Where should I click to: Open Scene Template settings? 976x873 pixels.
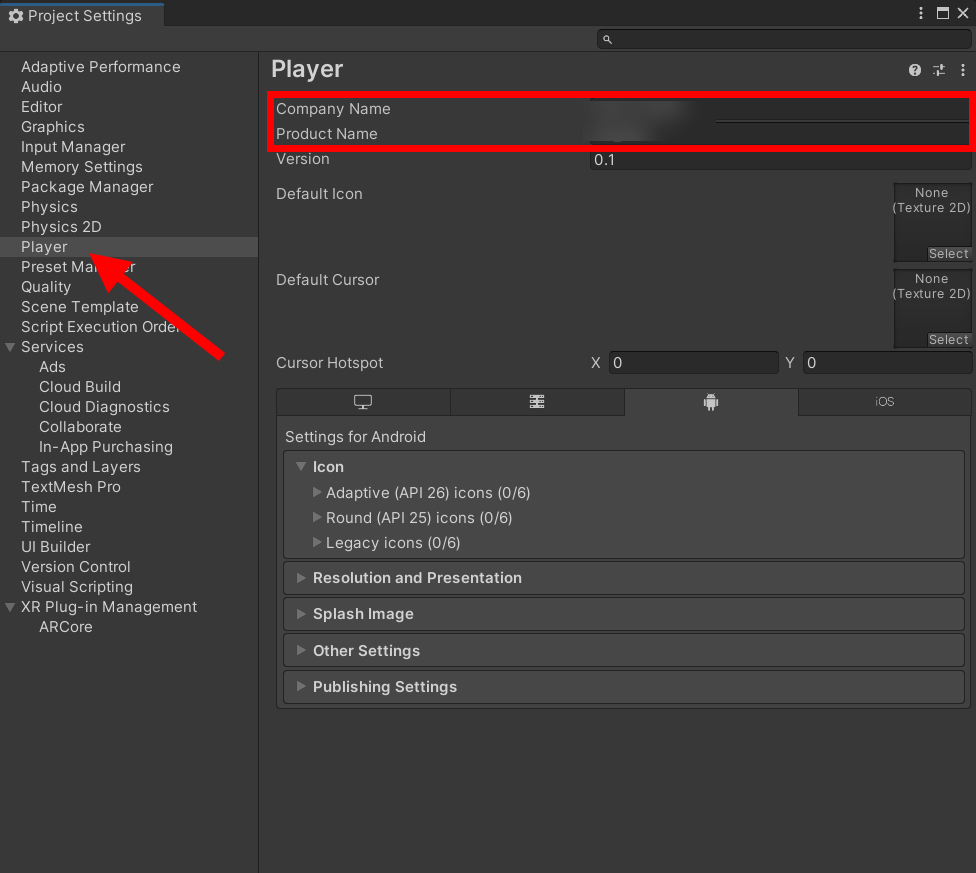point(80,307)
